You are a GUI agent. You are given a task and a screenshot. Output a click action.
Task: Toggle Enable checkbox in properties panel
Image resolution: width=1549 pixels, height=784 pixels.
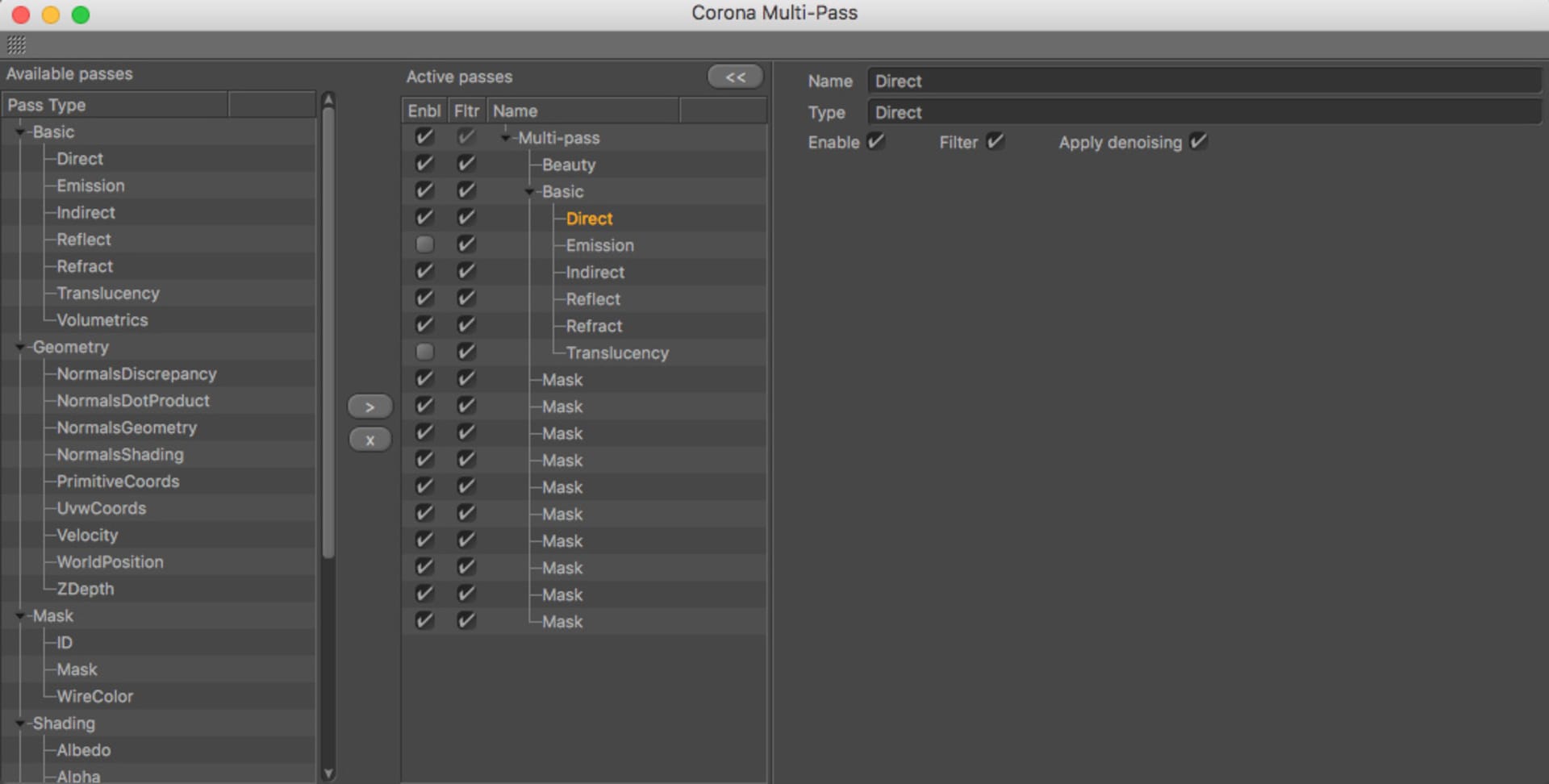click(876, 142)
